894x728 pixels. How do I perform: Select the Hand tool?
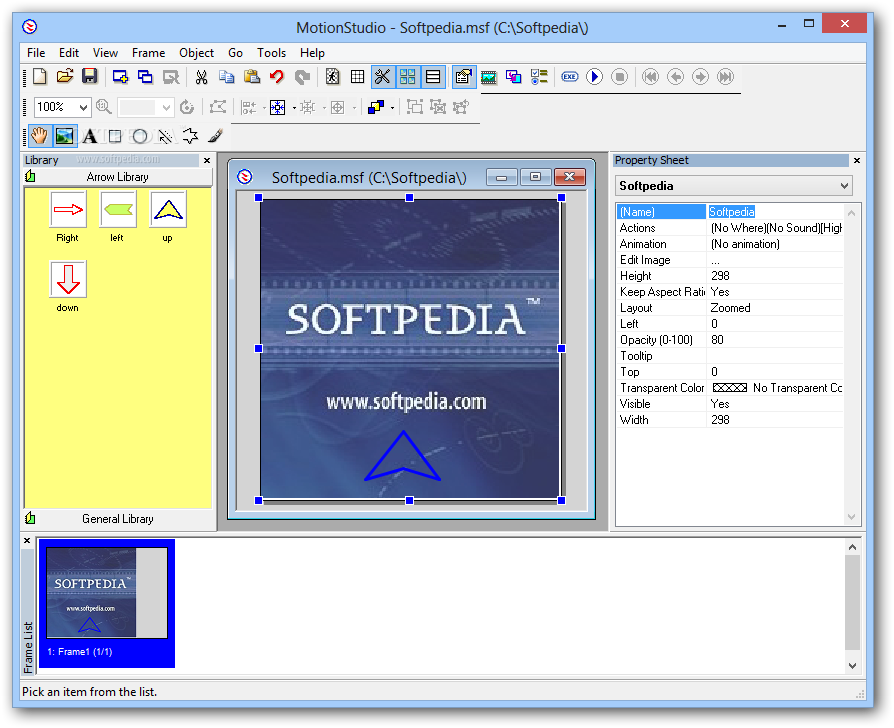[x=39, y=136]
